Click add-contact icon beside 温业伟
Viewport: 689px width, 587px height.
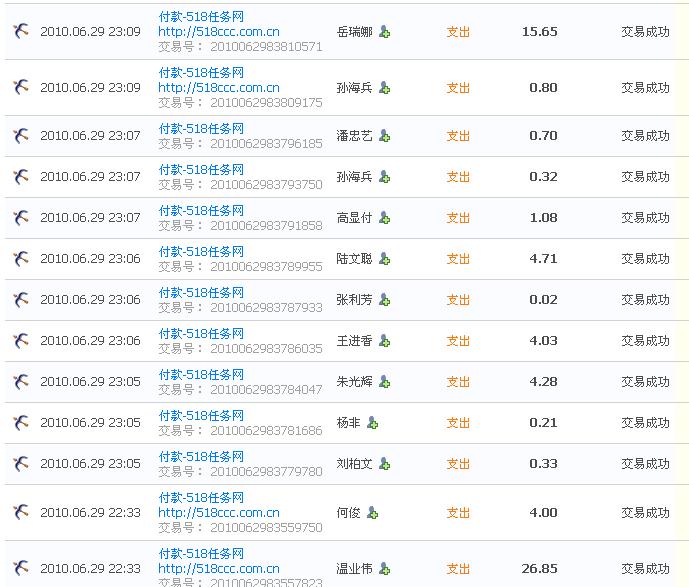tap(385, 569)
